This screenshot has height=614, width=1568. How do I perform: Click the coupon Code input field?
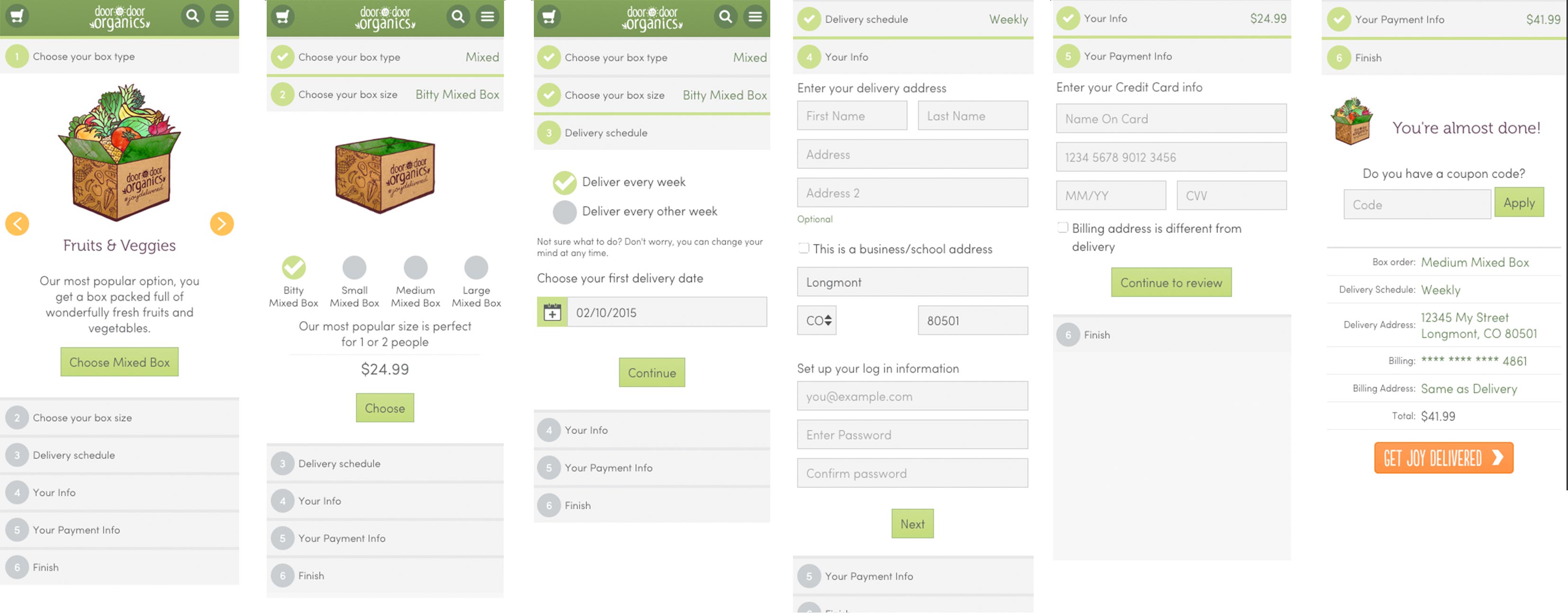click(x=1417, y=205)
